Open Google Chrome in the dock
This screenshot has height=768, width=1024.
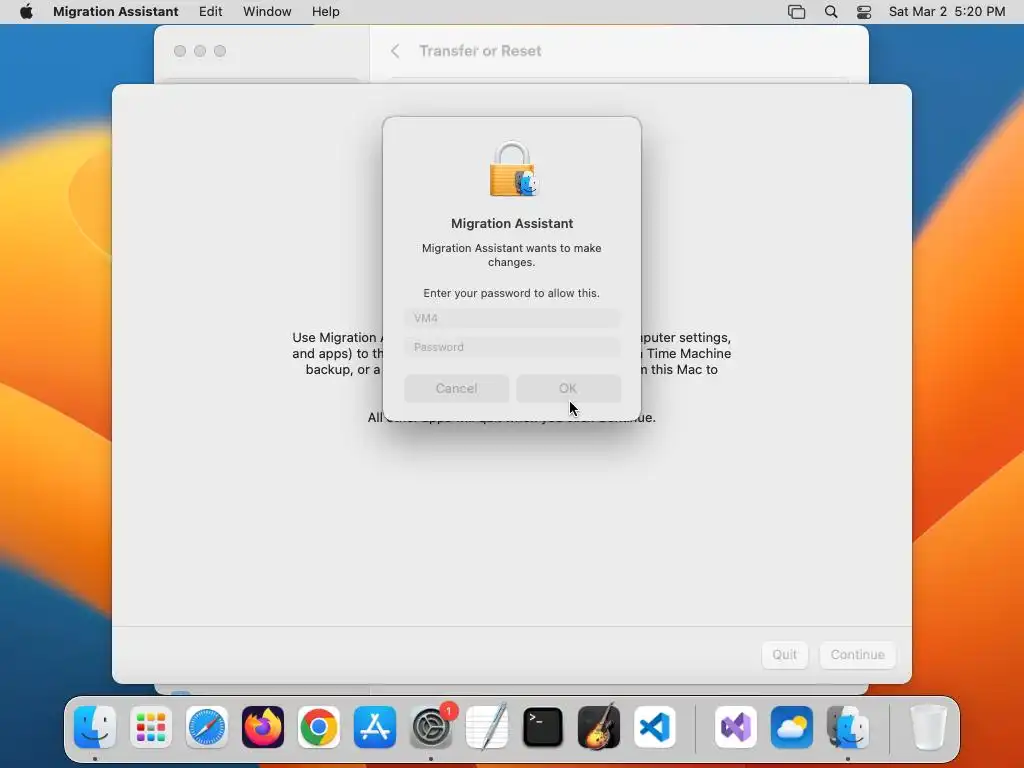pyautogui.click(x=319, y=727)
